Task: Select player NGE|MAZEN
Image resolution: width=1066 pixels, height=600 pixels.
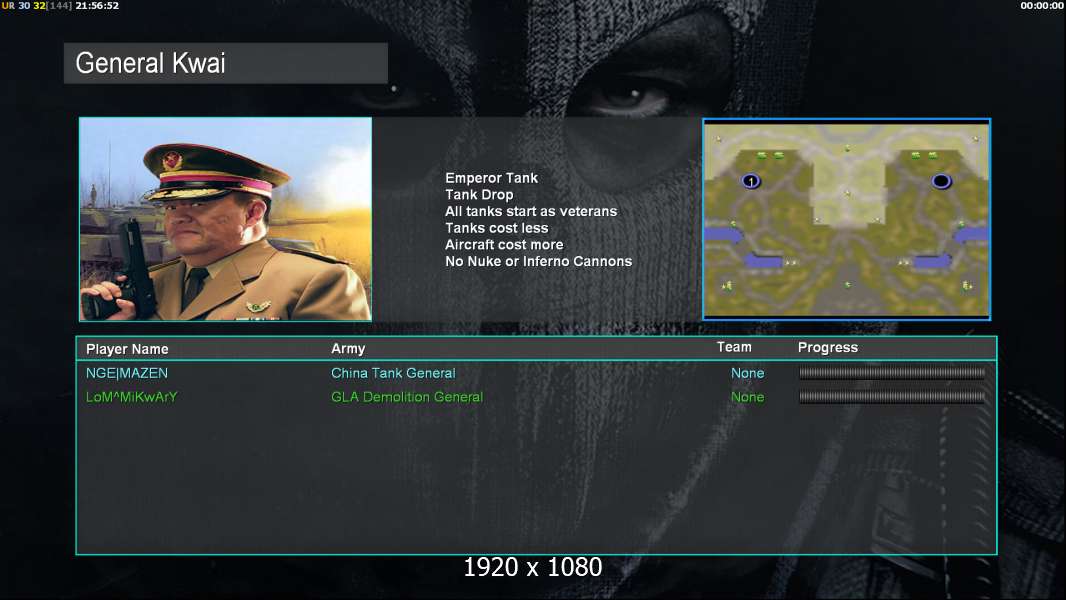Action: click(126, 373)
